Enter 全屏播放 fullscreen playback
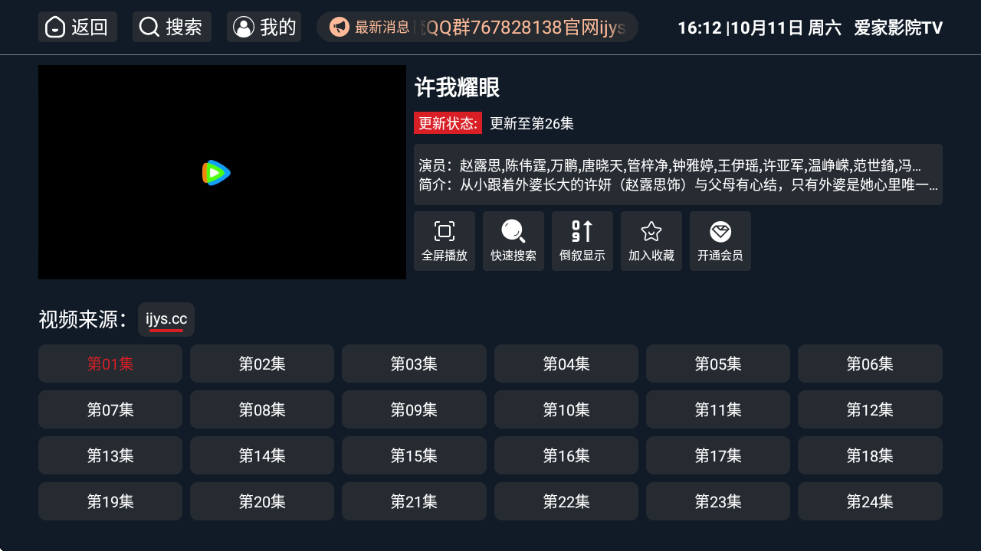 click(x=444, y=241)
